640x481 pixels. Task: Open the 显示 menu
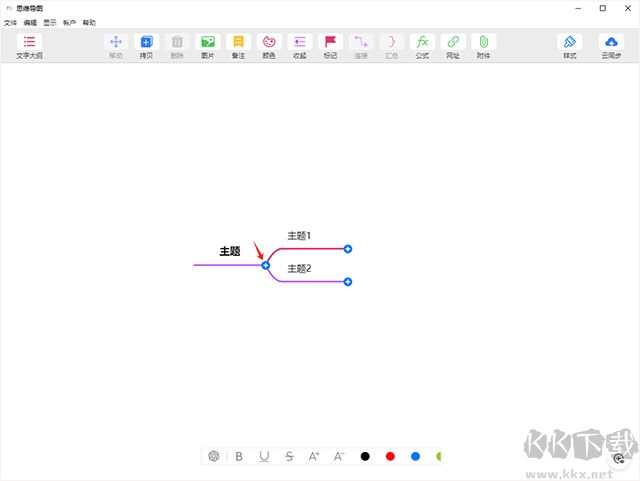[50, 22]
